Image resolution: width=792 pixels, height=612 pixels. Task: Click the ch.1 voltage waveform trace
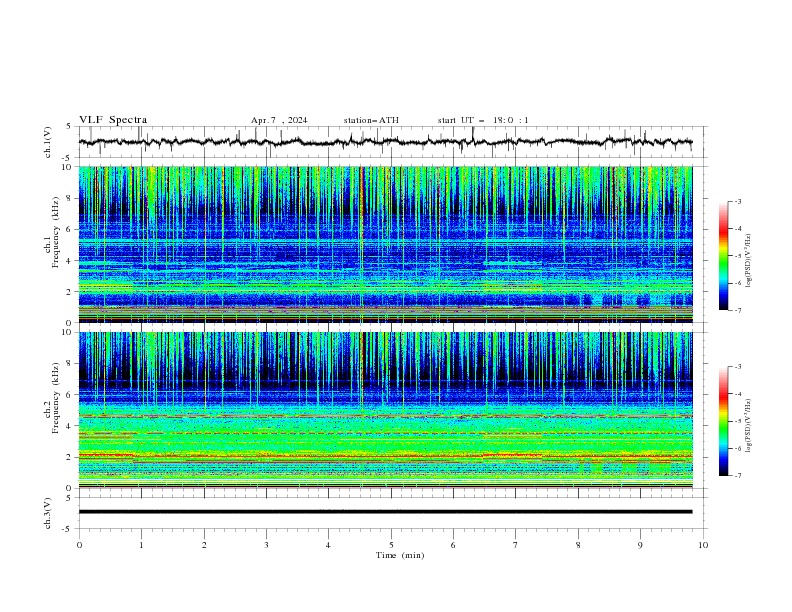click(385, 142)
